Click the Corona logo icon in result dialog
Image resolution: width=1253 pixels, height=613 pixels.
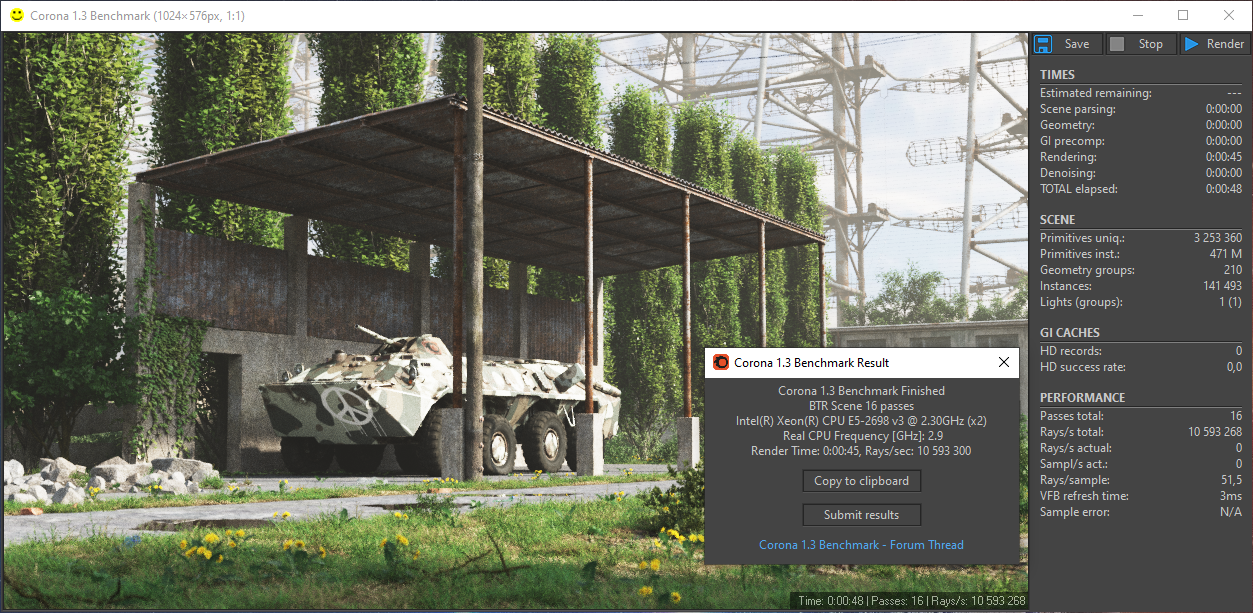(721, 362)
